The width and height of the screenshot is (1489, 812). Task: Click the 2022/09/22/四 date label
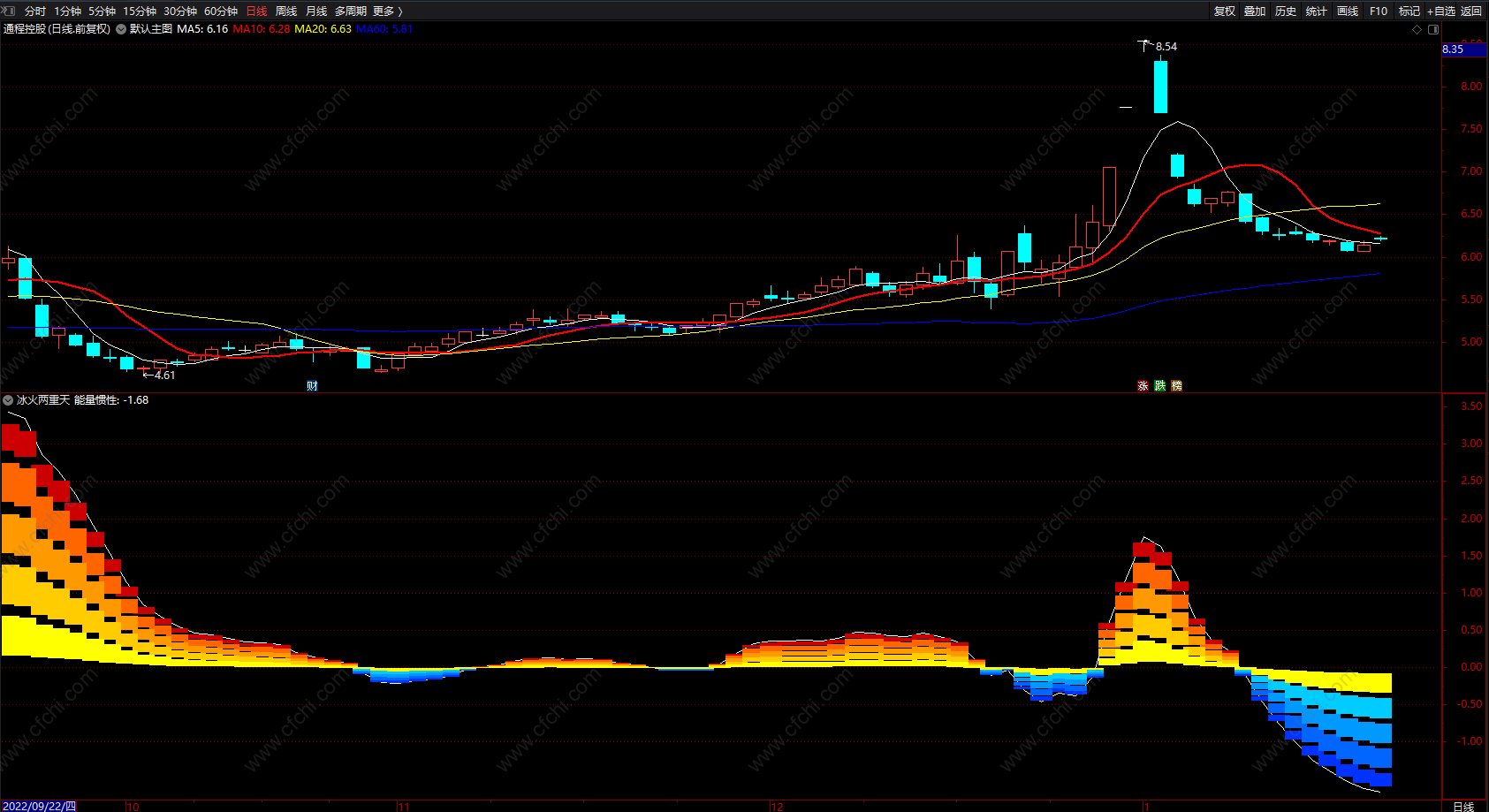coord(39,806)
